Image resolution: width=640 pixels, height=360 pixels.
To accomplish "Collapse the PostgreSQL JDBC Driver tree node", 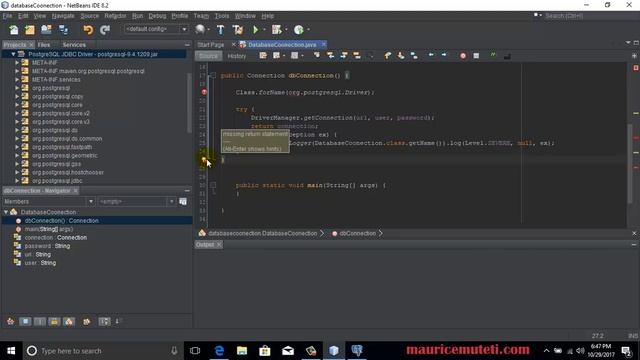I will click(x=13, y=54).
